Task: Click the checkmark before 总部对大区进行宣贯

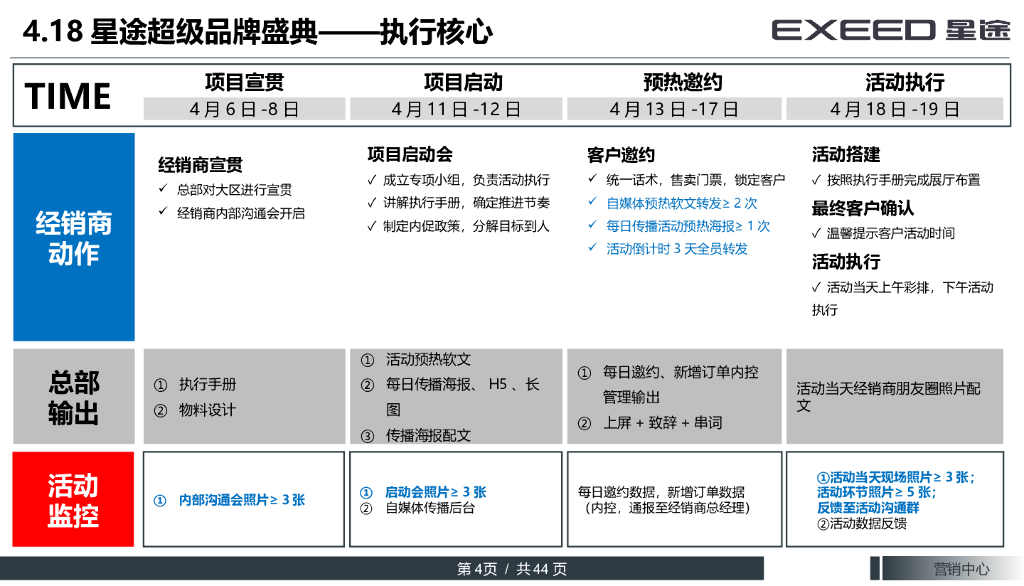Action: pyautogui.click(x=164, y=190)
